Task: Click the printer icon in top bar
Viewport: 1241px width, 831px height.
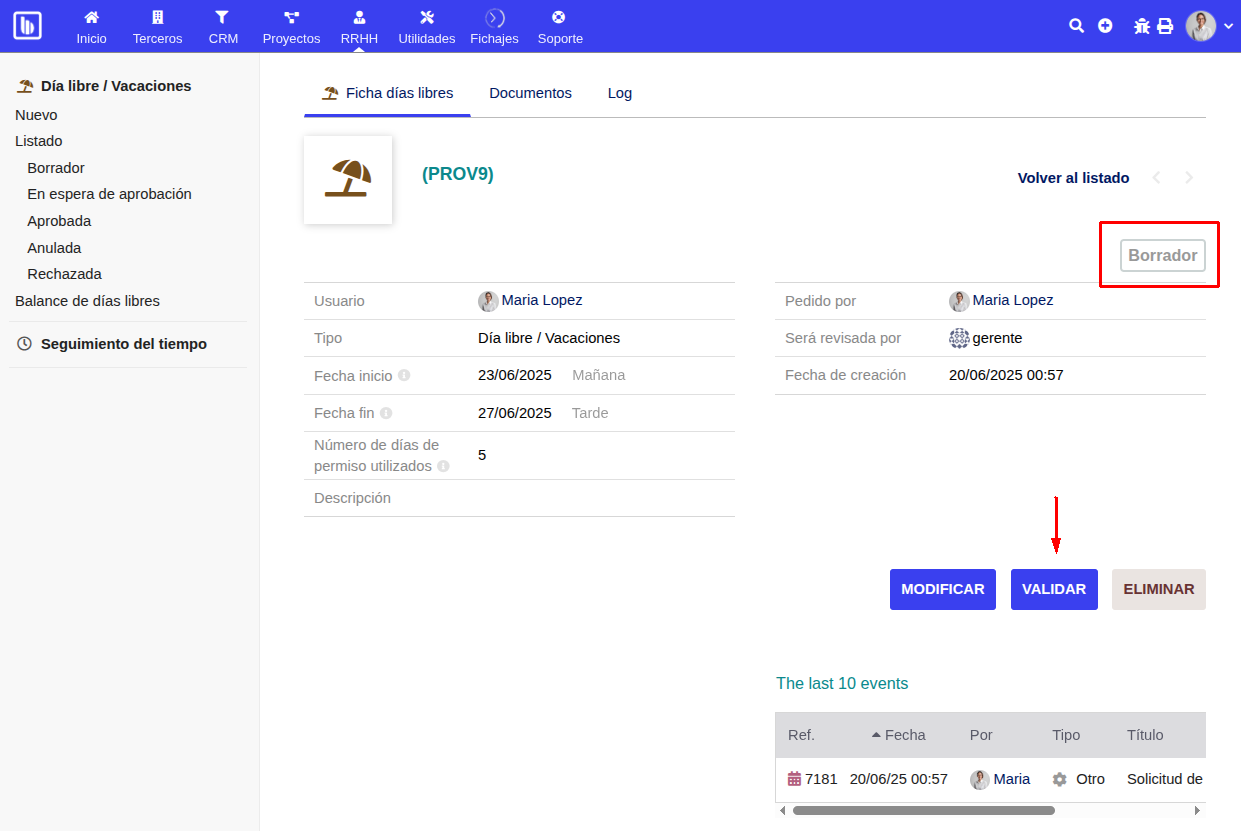Action: (1165, 26)
